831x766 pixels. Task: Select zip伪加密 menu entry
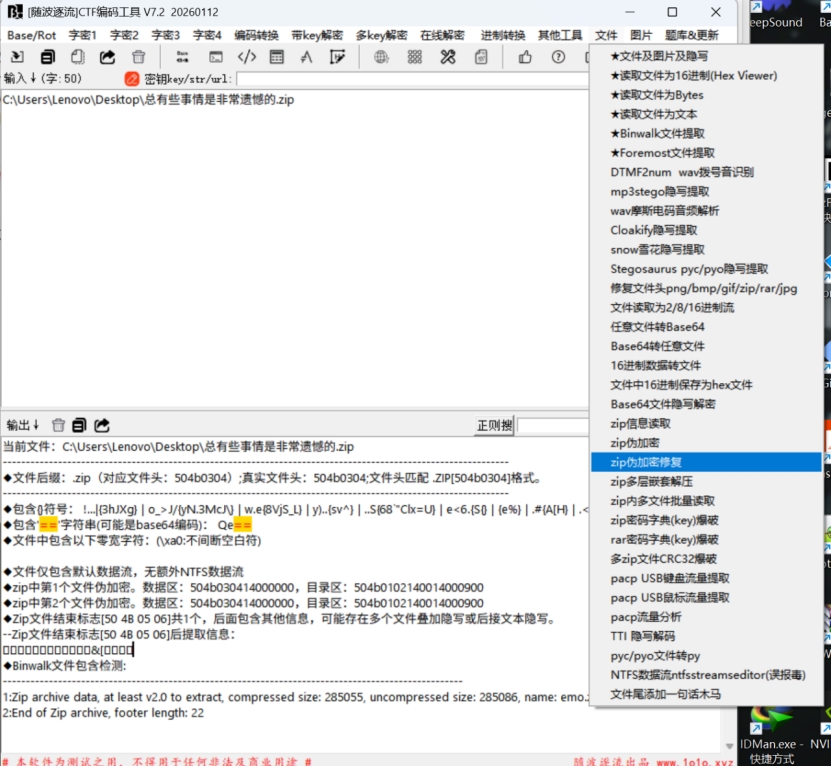coord(706,443)
